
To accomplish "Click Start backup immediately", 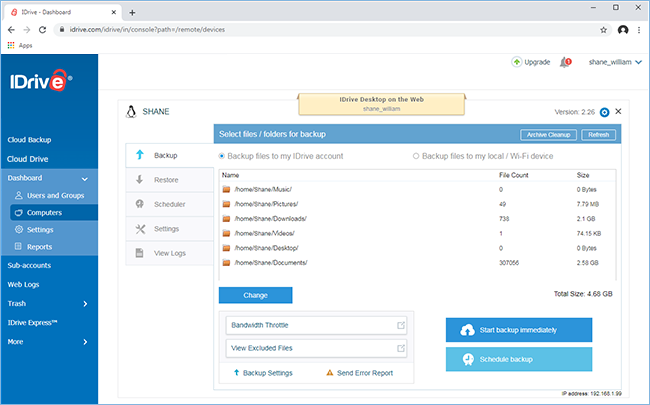I will tap(519, 330).
